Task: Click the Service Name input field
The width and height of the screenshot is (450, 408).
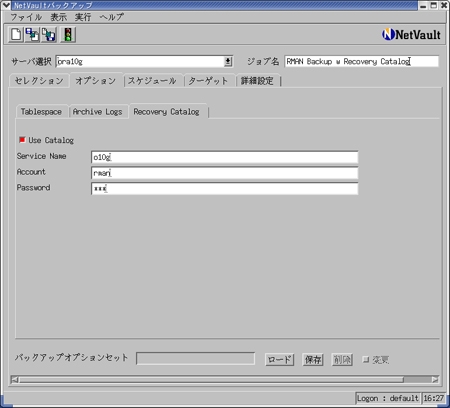Action: [224, 157]
